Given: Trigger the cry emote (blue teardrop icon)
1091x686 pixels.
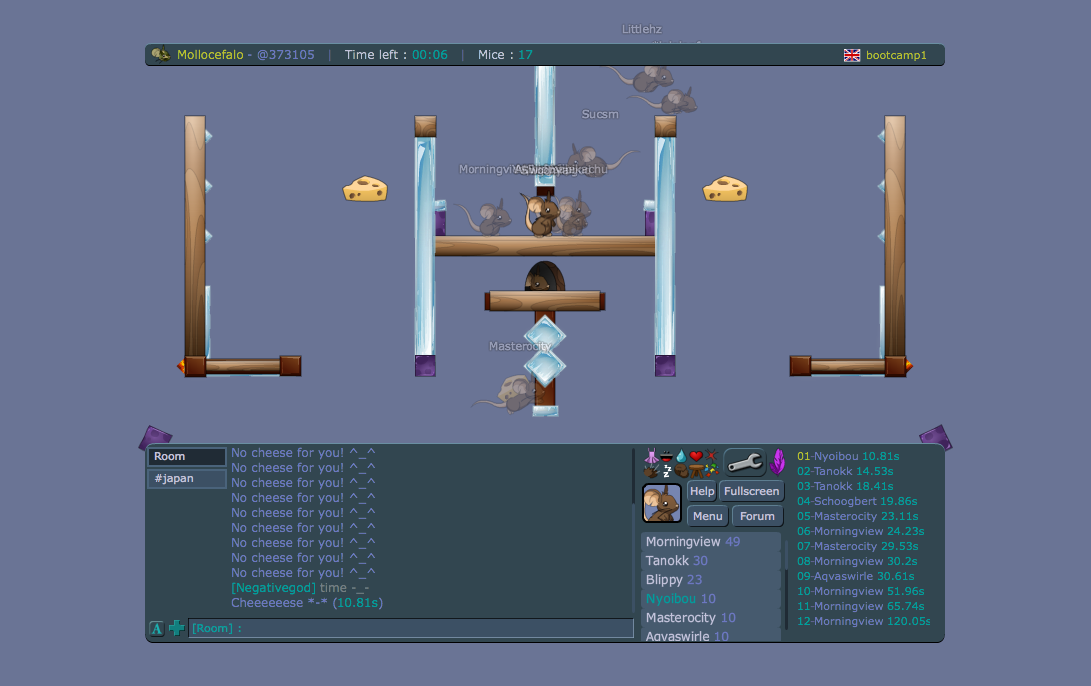Looking at the screenshot, I should click(x=681, y=456).
